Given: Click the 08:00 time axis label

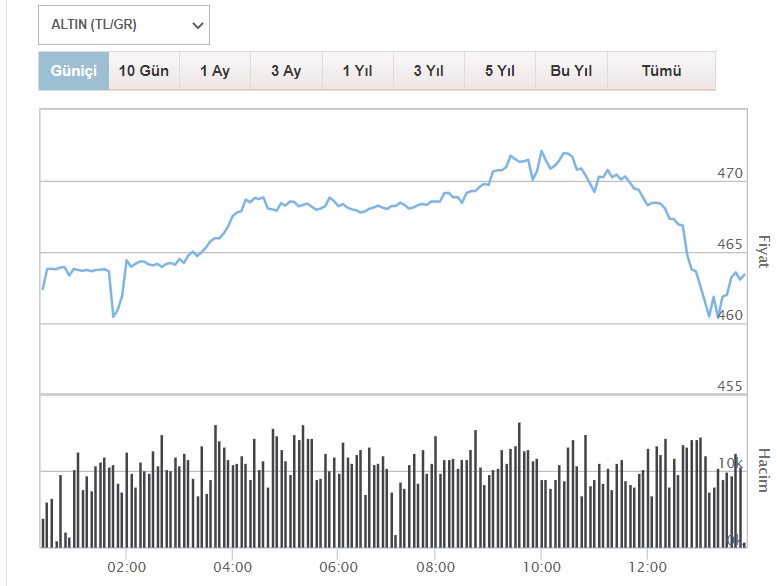Looking at the screenshot, I should [x=434, y=567].
